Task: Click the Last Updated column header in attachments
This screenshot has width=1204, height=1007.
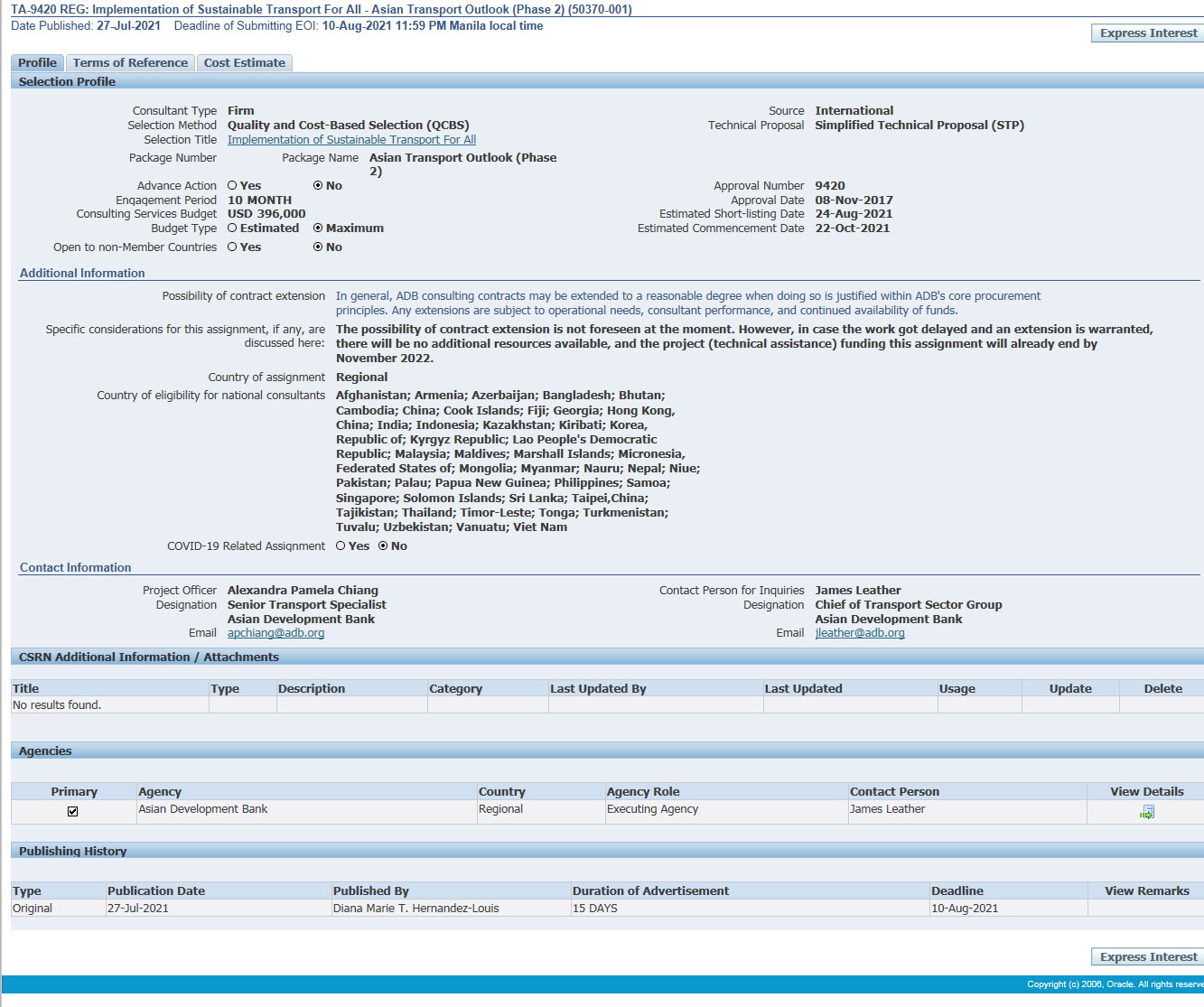Action: [803, 689]
